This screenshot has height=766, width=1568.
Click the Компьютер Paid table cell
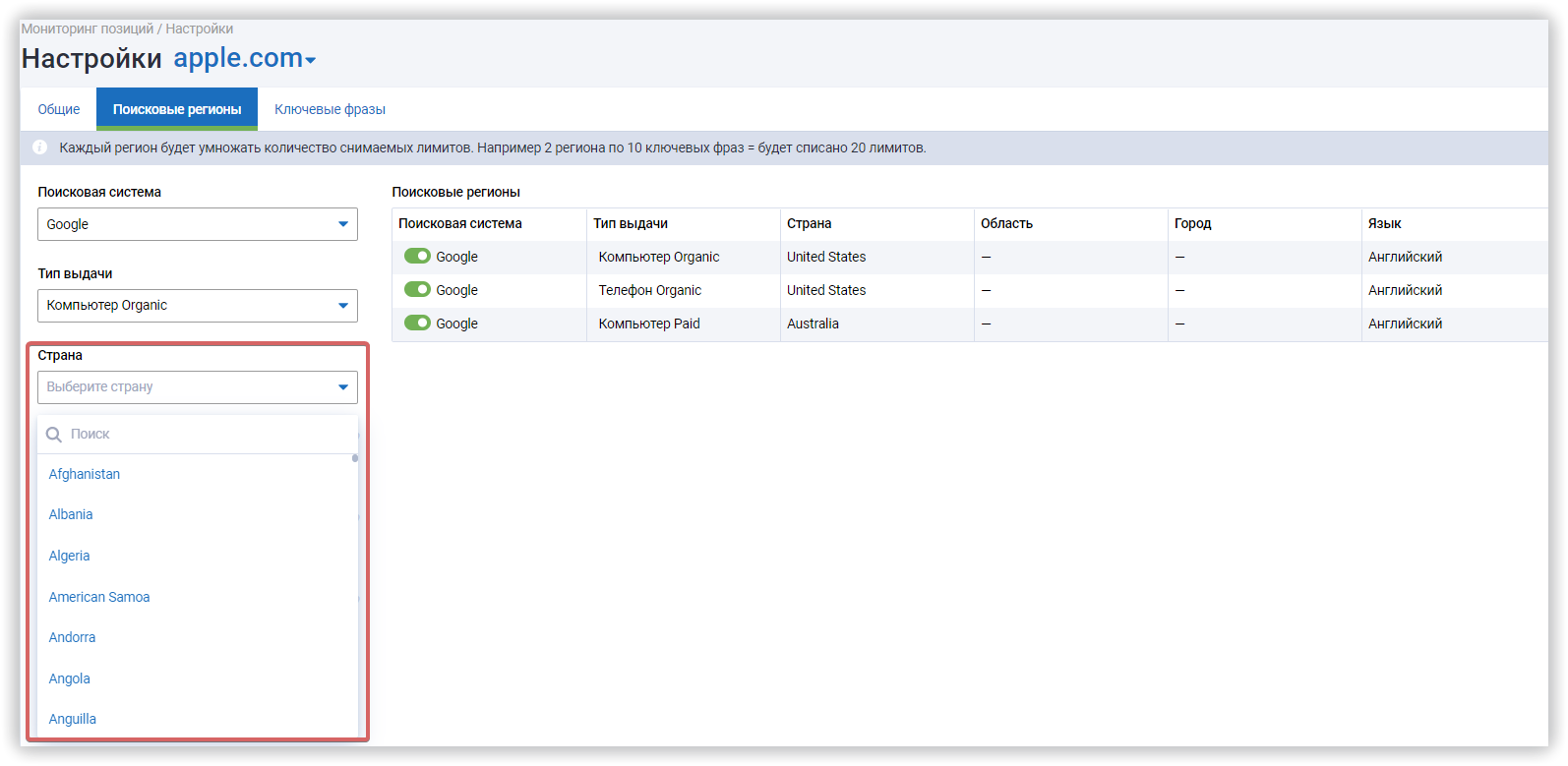pyautogui.click(x=684, y=324)
